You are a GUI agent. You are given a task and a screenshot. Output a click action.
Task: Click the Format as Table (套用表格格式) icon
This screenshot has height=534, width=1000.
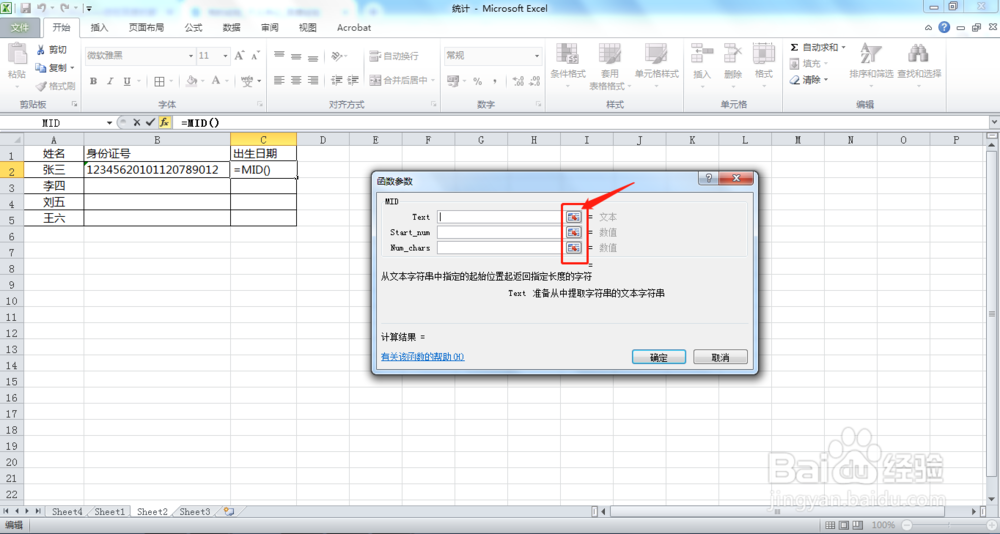609,55
